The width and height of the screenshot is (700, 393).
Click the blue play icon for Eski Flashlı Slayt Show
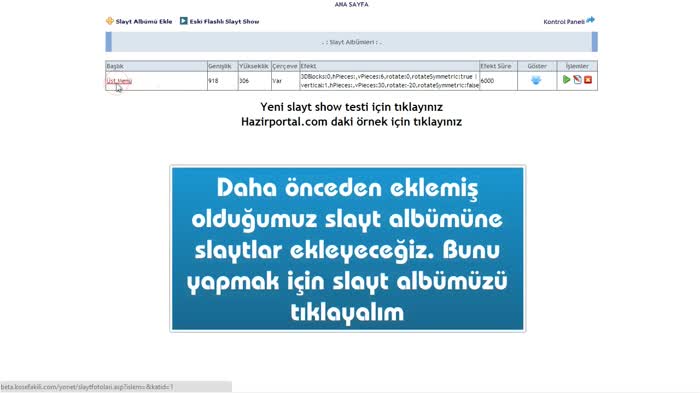tap(183, 21)
